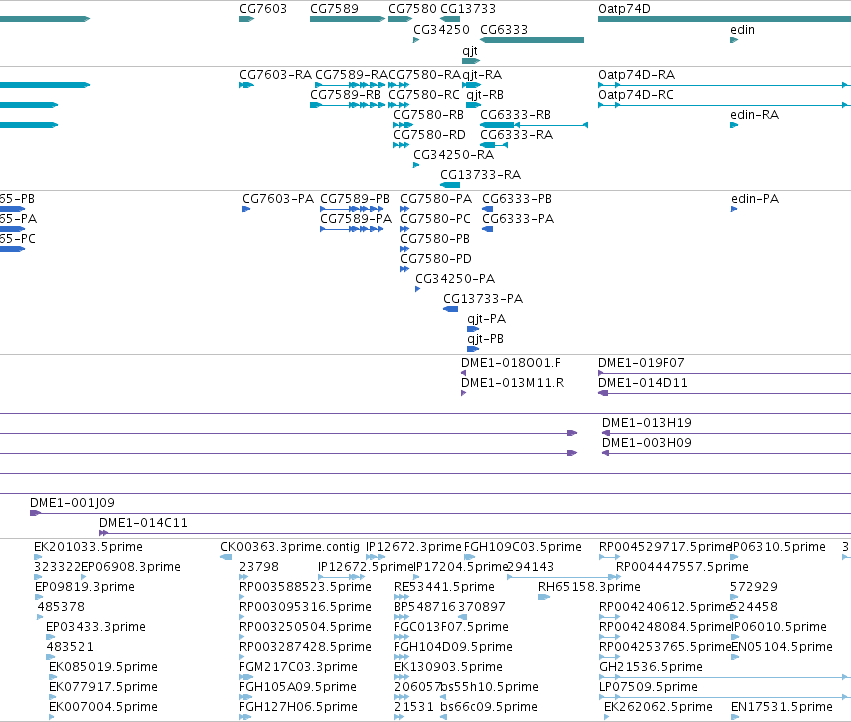This screenshot has width=851, height=722.
Task: Click protein CG7580-PA
Action: pos(436,199)
